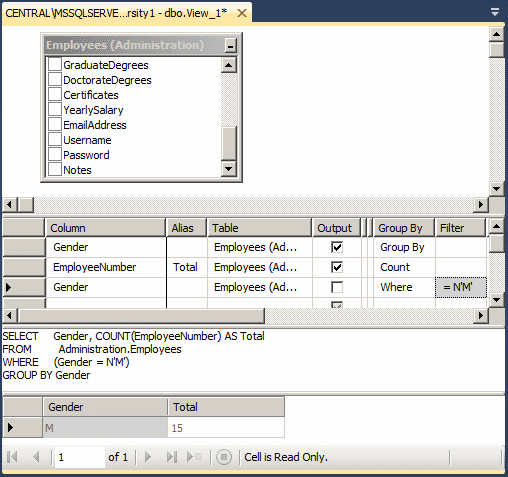The image size is (508, 477).
Task: Select the Total alias cell
Action: tap(187, 267)
